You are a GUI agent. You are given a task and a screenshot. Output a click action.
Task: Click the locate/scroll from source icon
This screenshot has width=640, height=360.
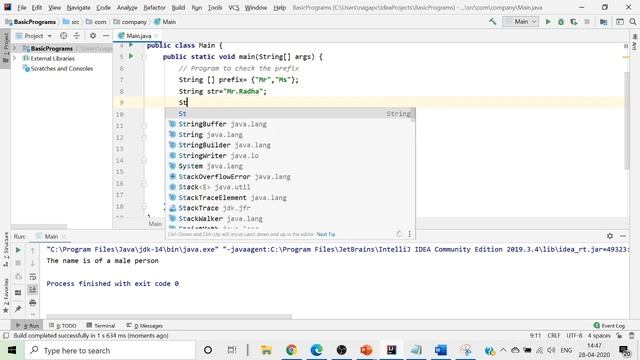pyautogui.click(x=63, y=36)
